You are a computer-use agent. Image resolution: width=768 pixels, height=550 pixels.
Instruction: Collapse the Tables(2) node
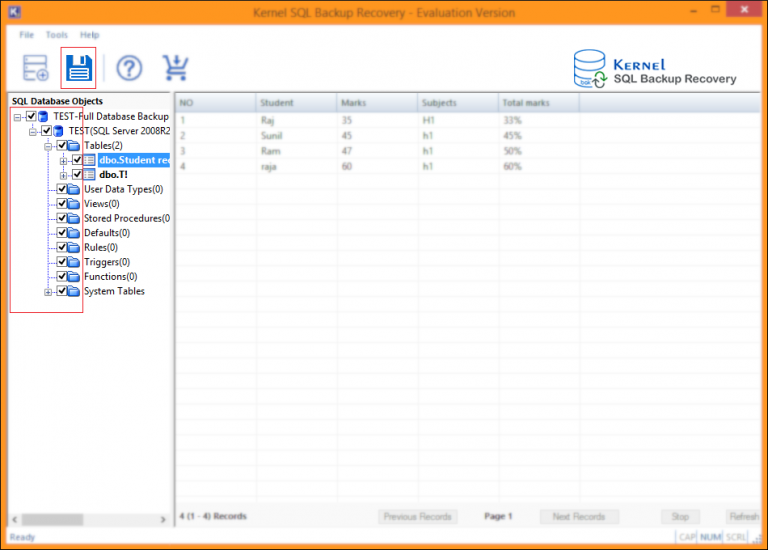pyautogui.click(x=48, y=146)
